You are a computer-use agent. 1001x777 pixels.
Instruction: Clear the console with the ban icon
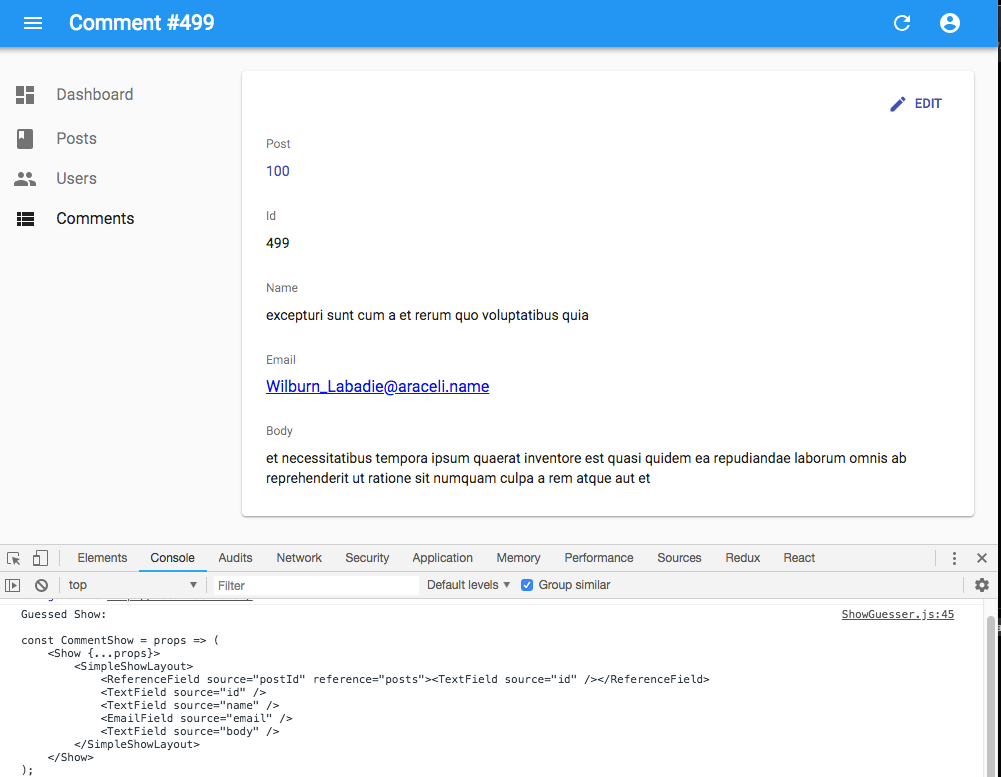[x=41, y=585]
